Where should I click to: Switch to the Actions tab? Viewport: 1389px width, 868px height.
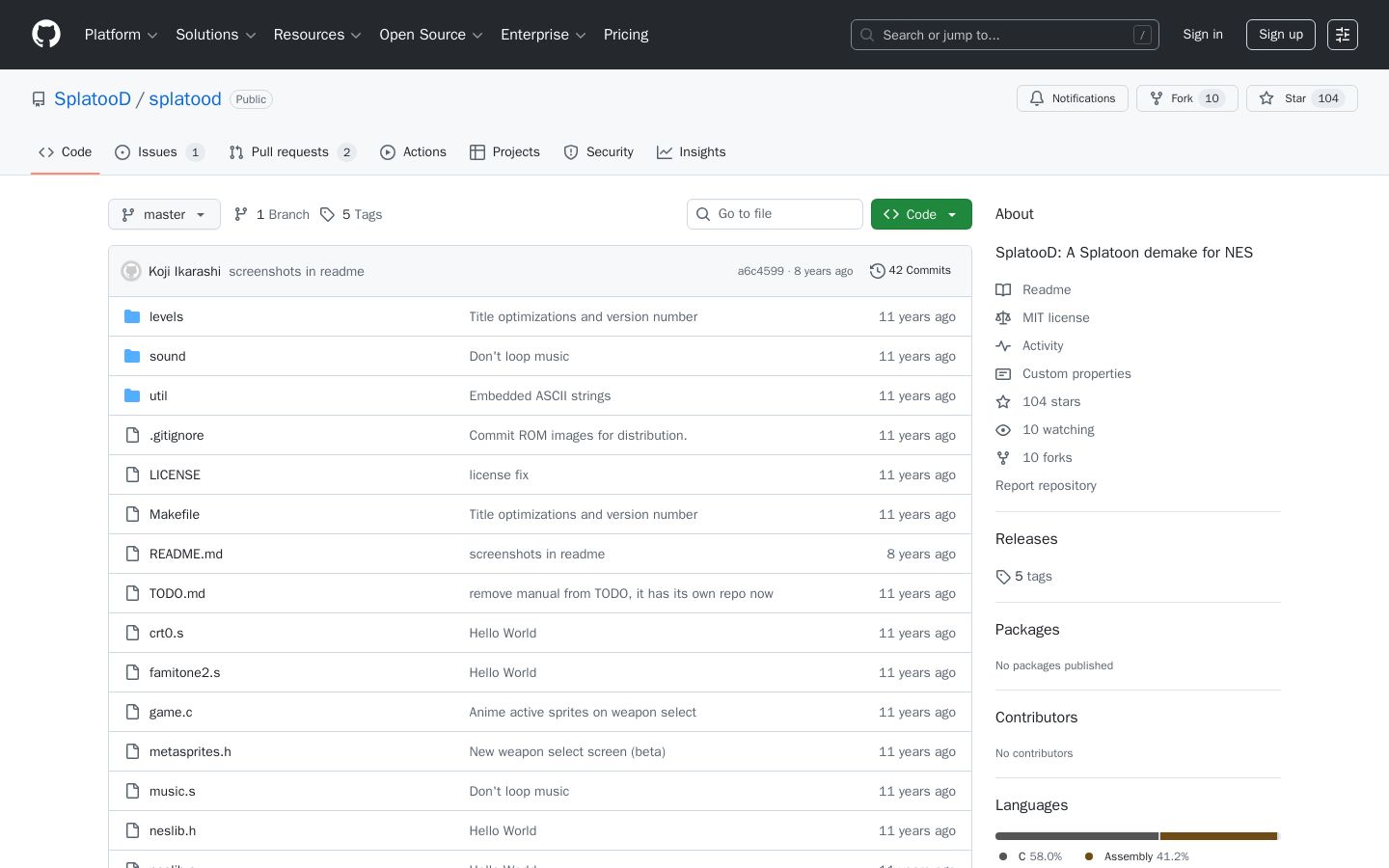(413, 152)
